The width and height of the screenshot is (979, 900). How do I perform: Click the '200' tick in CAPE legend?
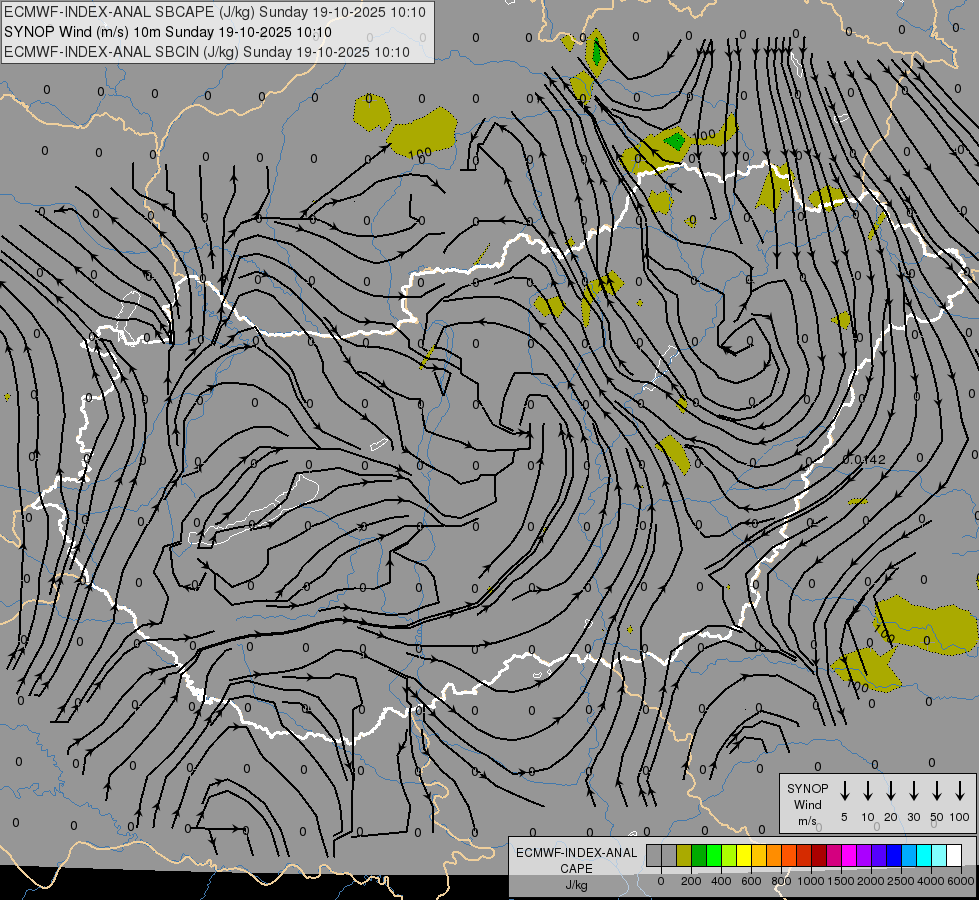click(691, 881)
